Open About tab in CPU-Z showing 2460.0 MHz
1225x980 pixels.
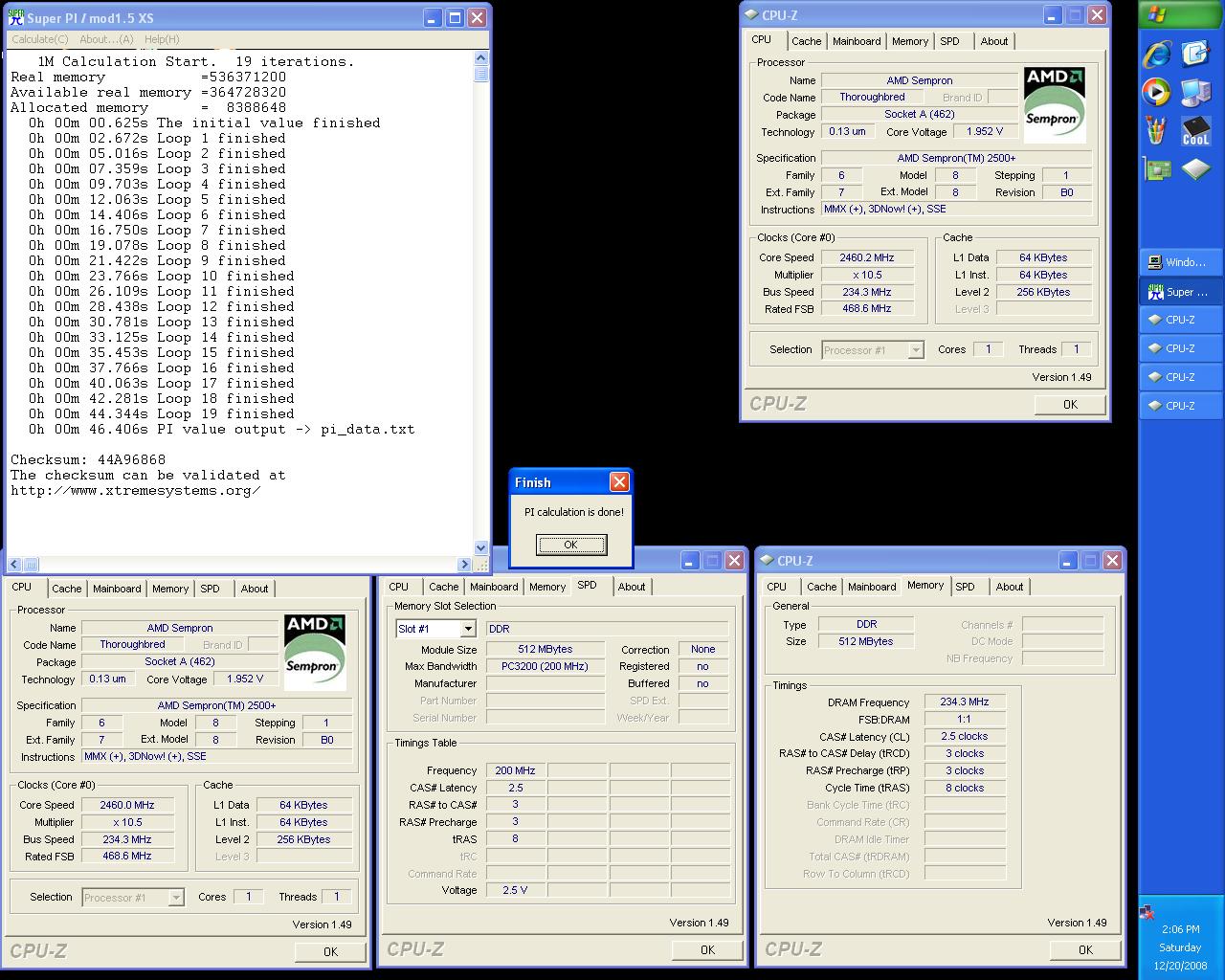coord(255,589)
